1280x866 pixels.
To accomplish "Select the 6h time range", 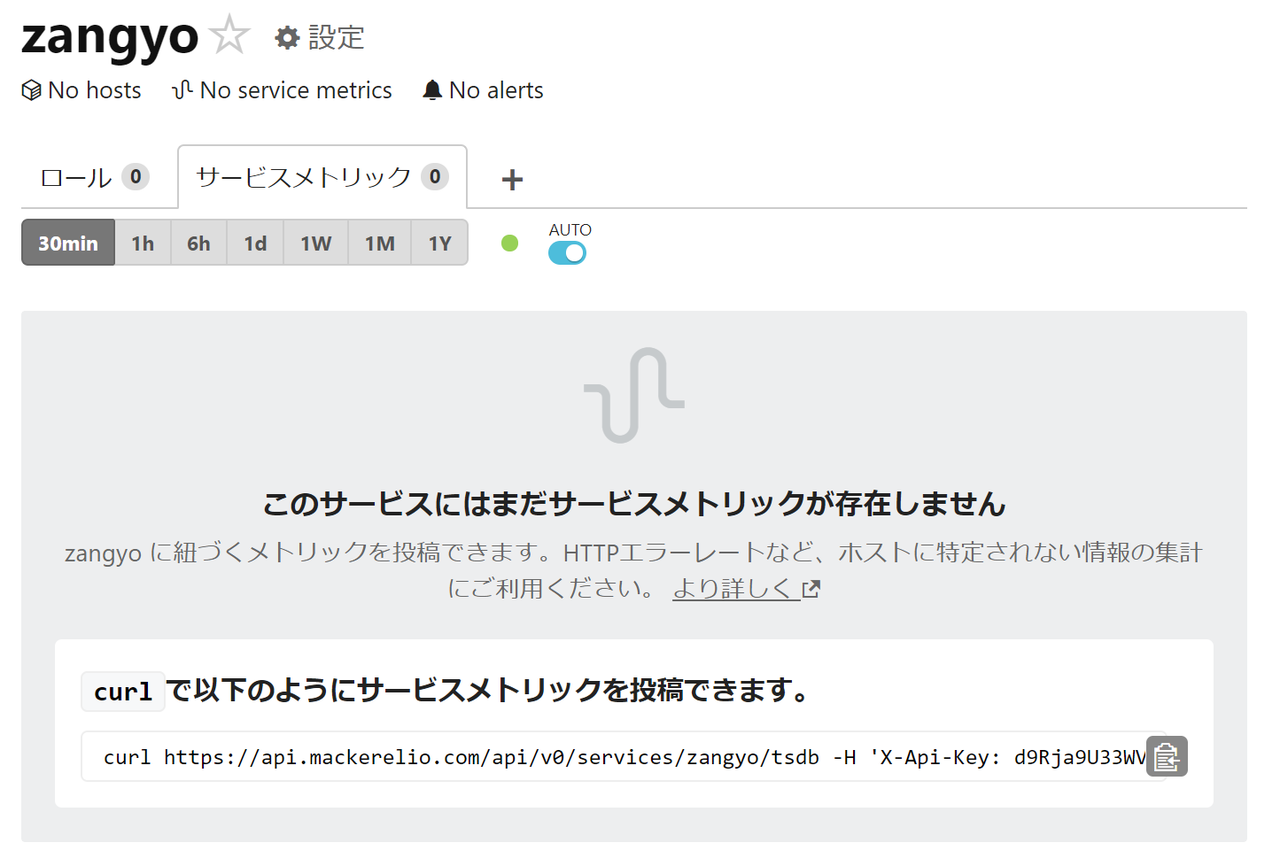I will pos(199,243).
